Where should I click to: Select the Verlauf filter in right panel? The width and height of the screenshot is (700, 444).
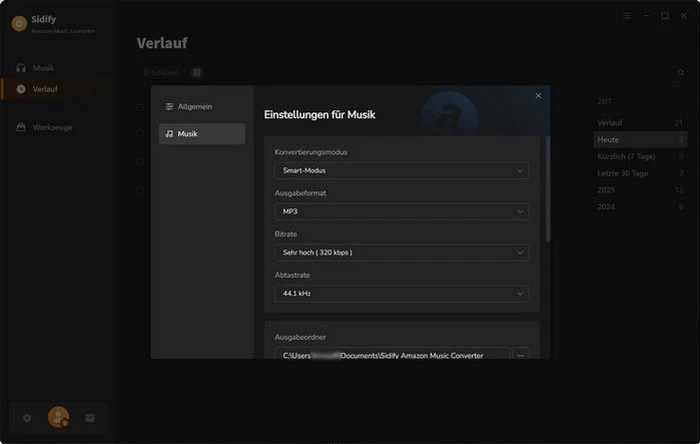tap(640, 123)
